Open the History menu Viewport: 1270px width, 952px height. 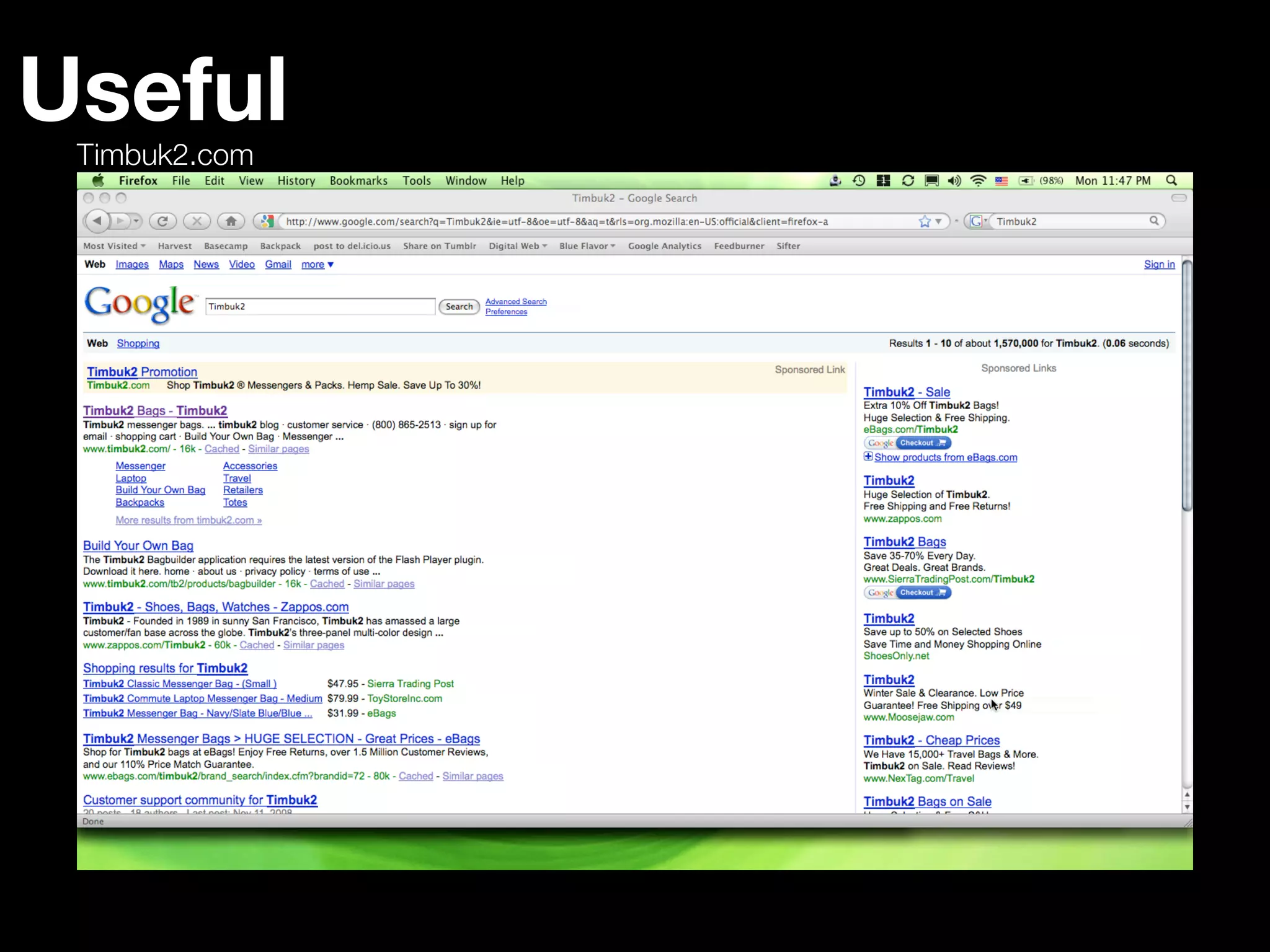pyautogui.click(x=296, y=180)
